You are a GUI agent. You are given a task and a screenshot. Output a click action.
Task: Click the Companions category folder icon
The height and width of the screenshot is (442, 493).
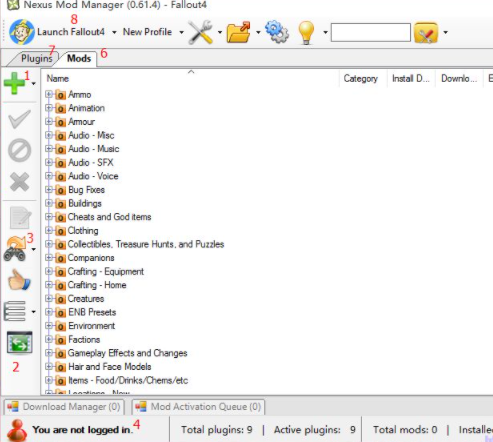(x=60, y=258)
